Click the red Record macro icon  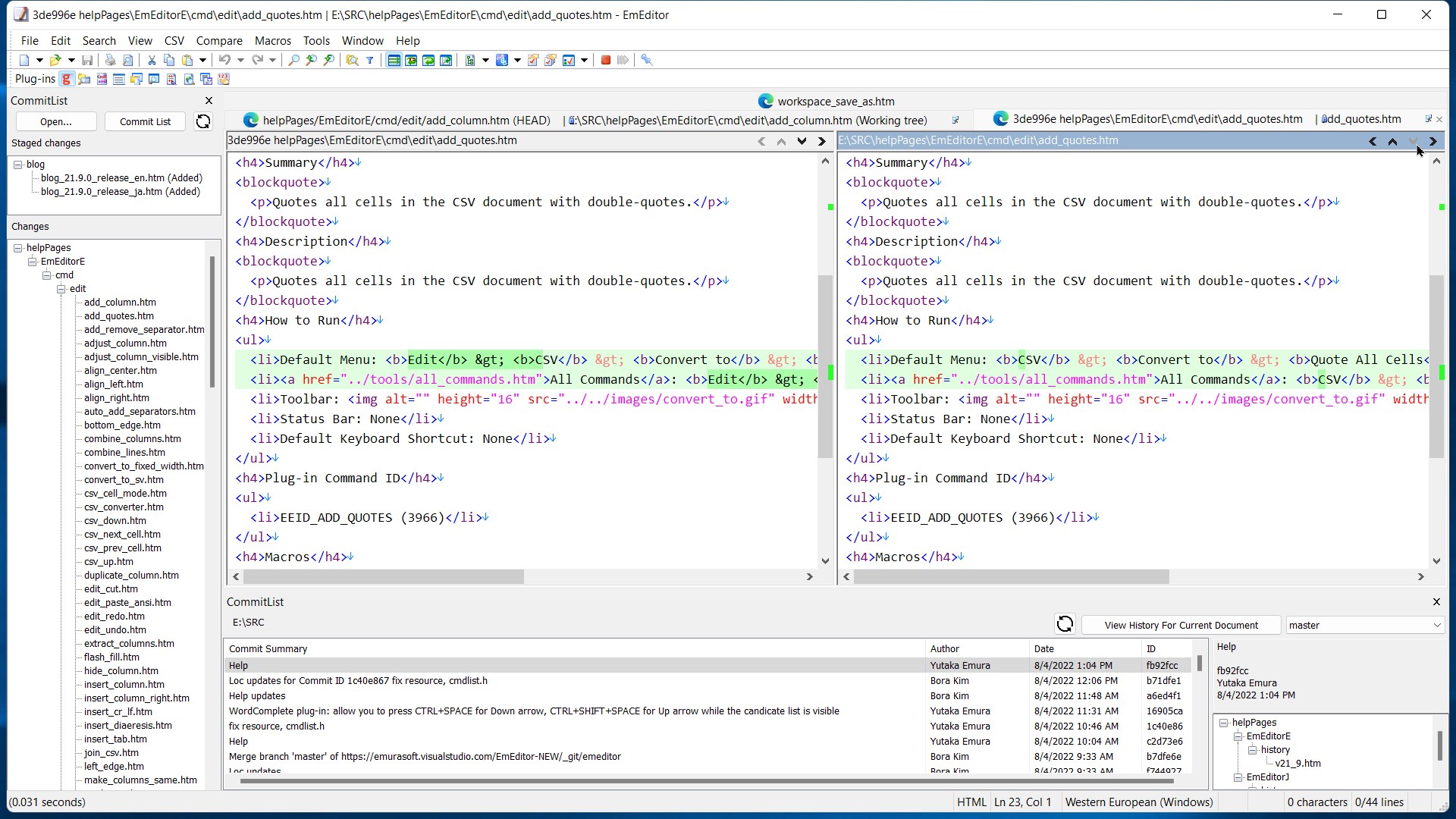point(606,61)
